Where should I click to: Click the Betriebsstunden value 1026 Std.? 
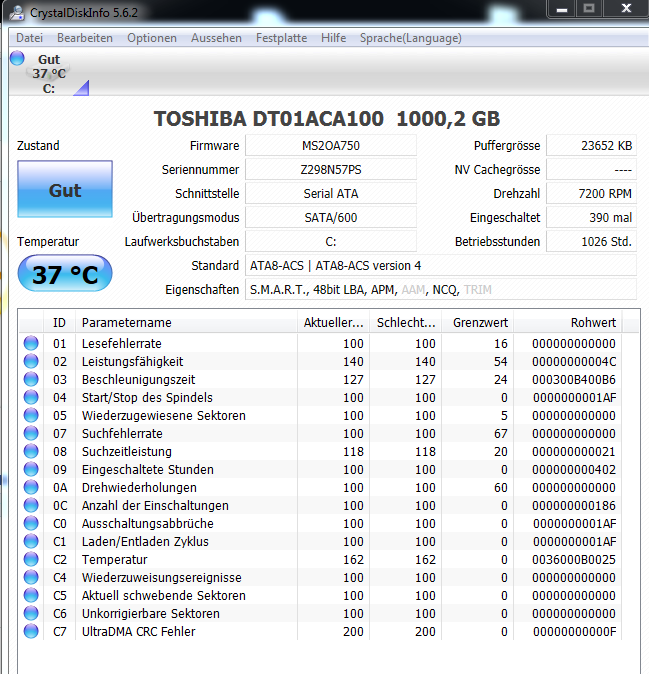[591, 242]
